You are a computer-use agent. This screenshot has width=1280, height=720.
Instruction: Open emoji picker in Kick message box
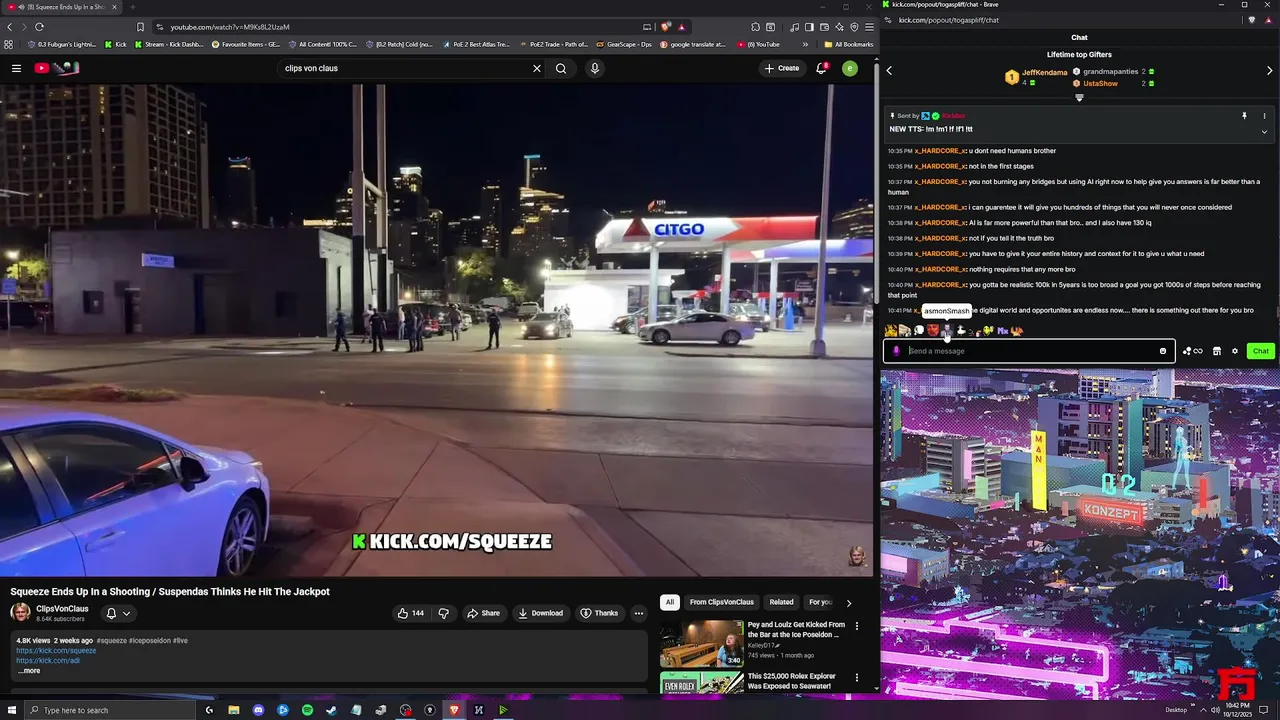[1163, 351]
